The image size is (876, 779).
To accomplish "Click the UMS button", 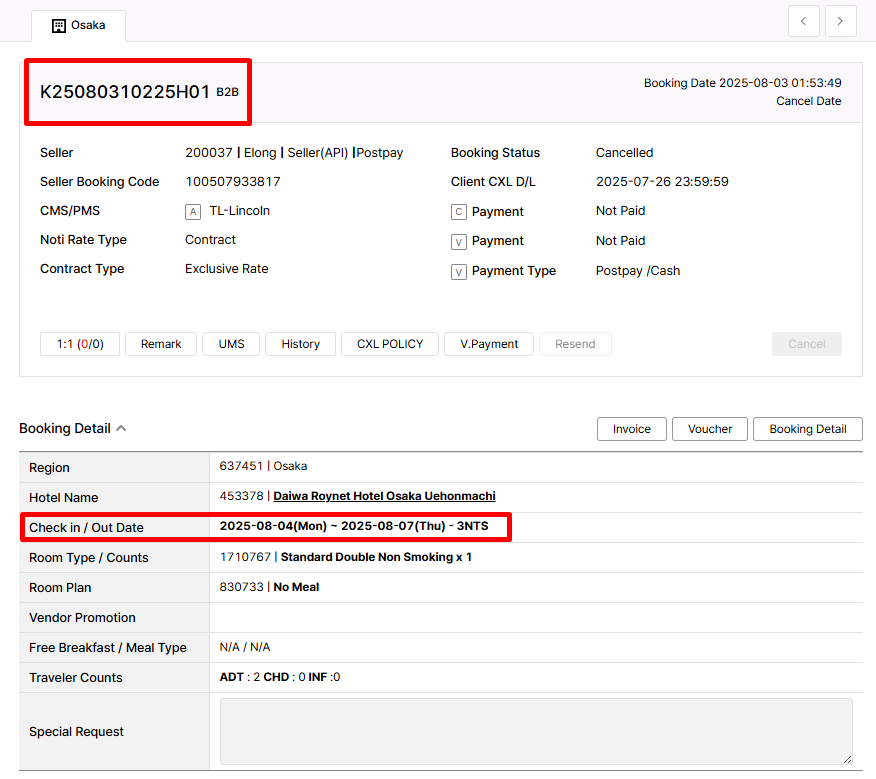I will pos(231,344).
